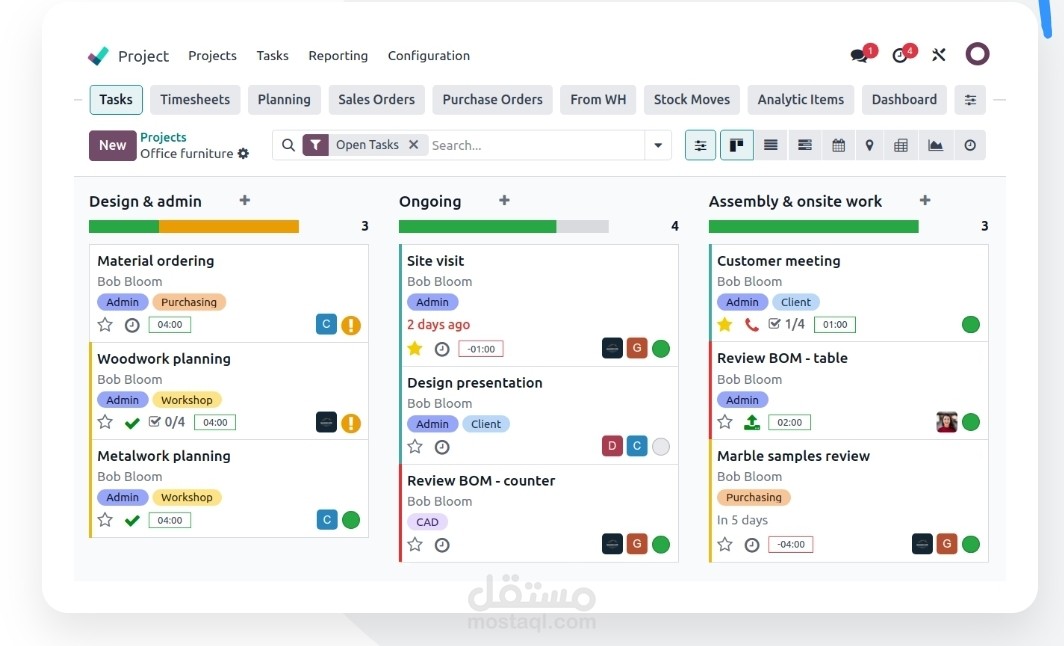The height and width of the screenshot is (646, 1064).
Task: Open state selector on Material ordering card
Action: click(351, 325)
